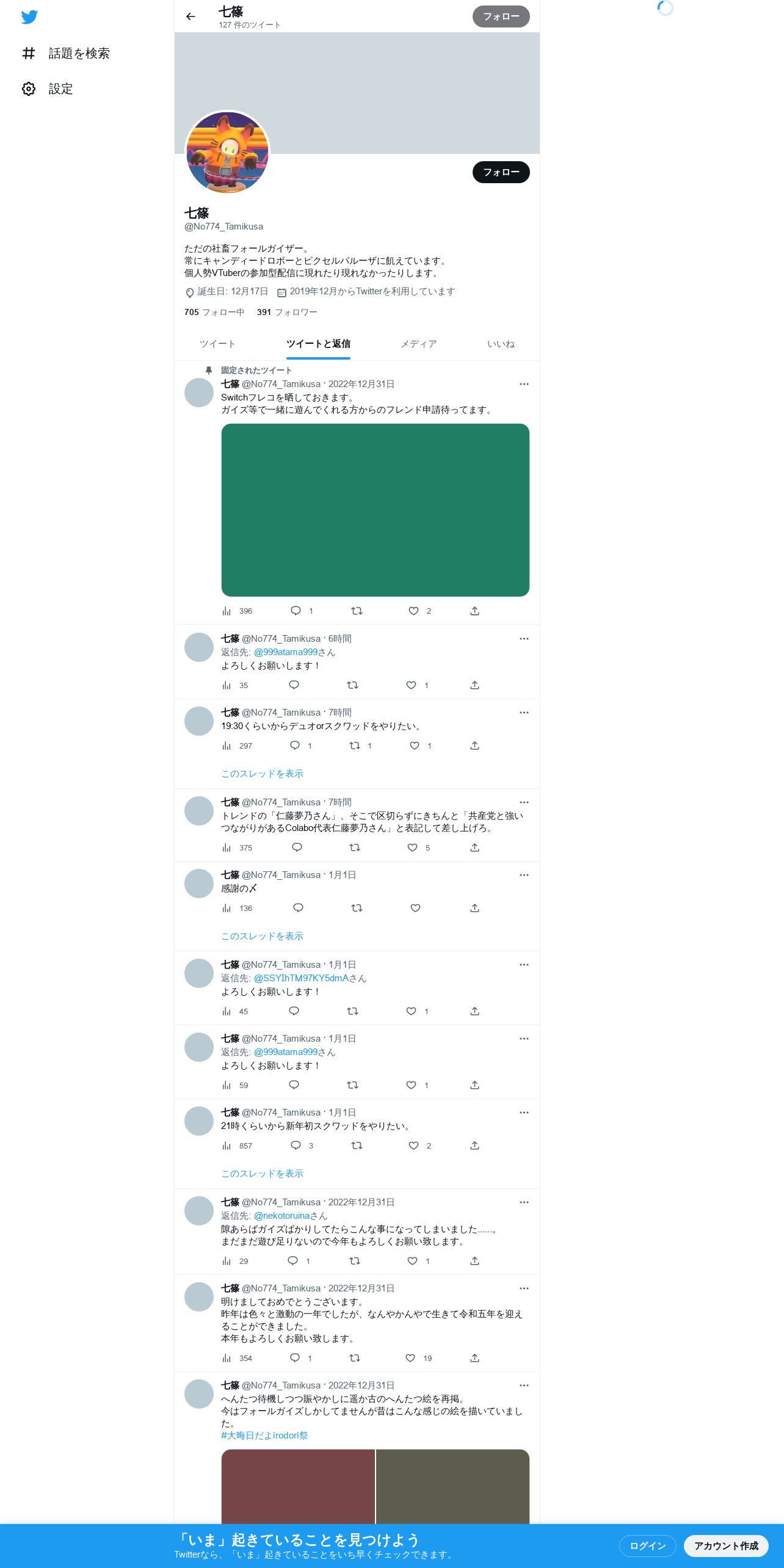The width and height of the screenshot is (784, 1568).
Task: Switch to the メディア tab
Action: point(419,344)
